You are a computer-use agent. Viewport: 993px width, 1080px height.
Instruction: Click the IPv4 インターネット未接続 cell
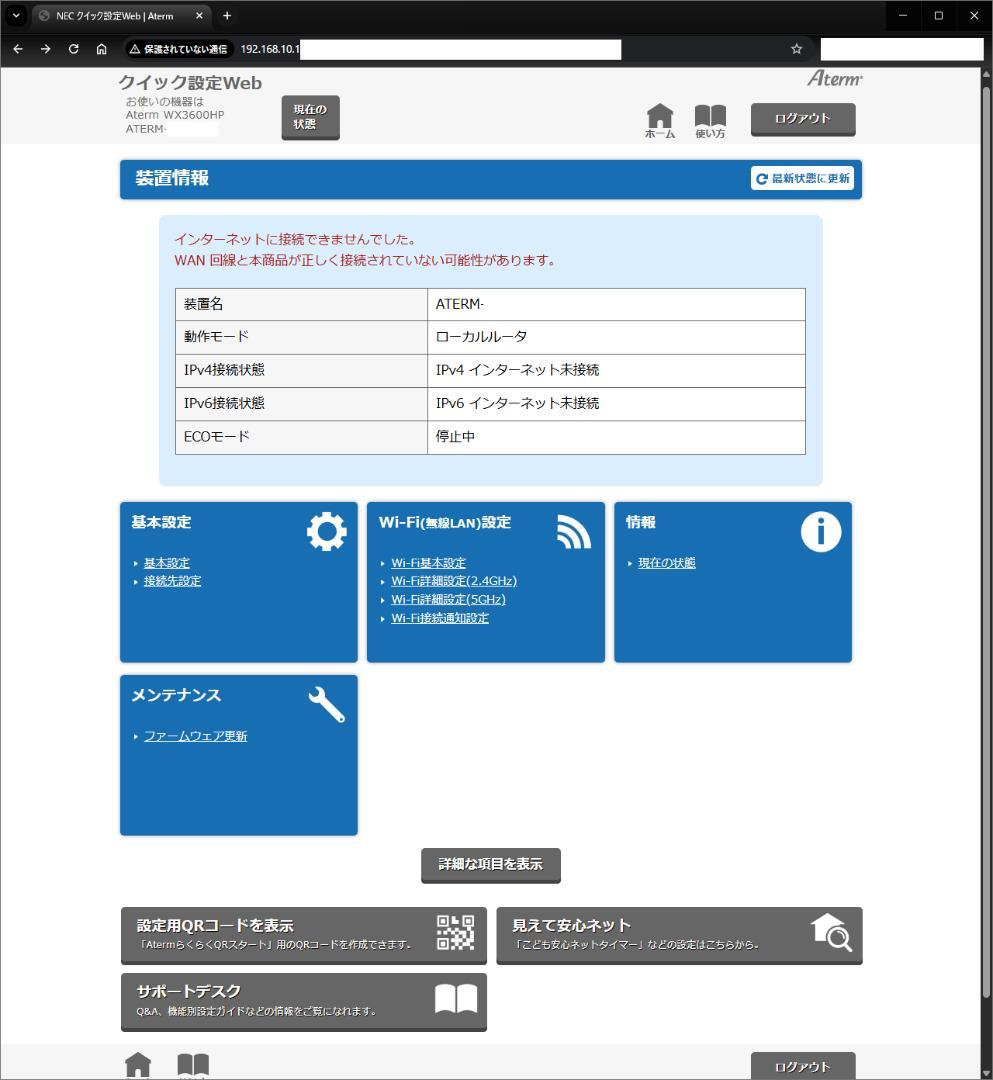coord(616,371)
